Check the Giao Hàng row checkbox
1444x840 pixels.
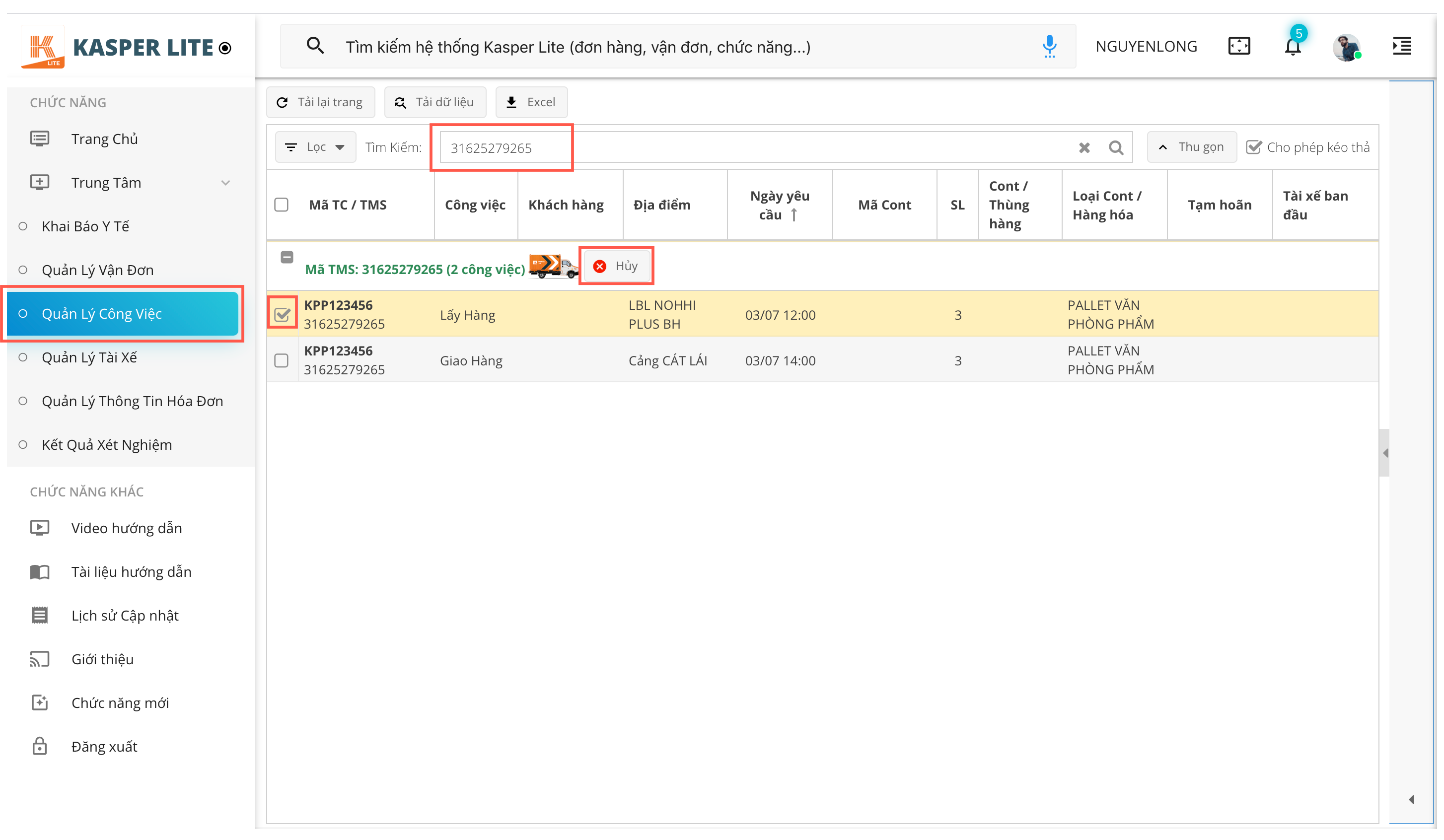point(282,360)
